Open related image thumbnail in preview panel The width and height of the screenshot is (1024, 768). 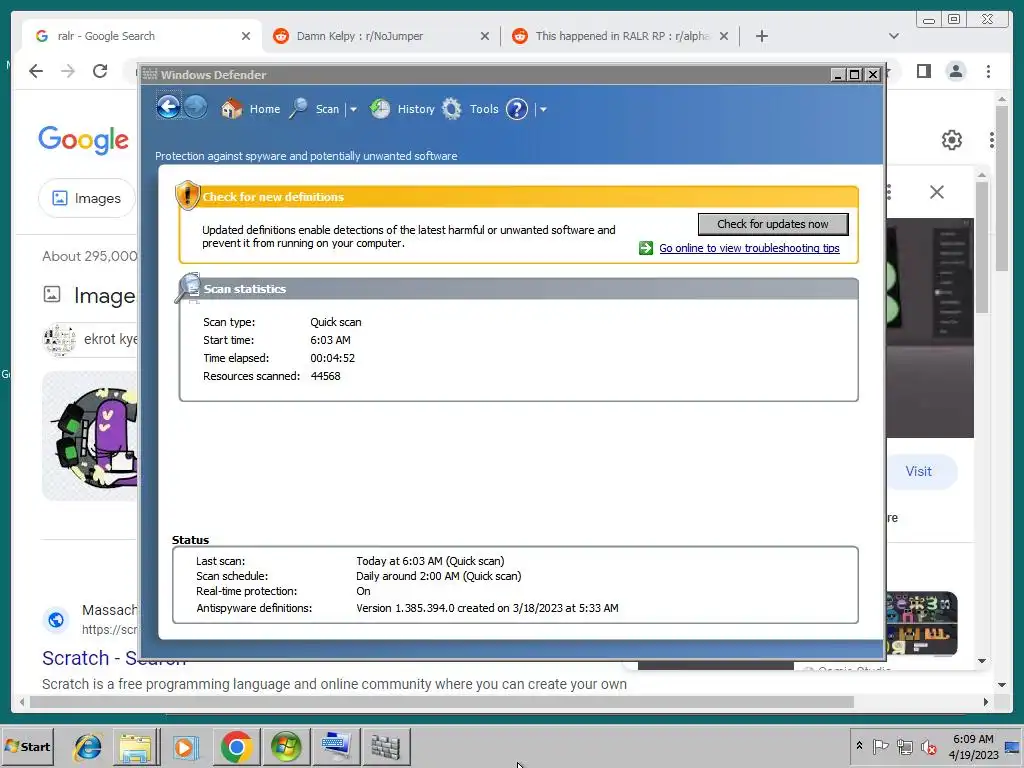921,623
